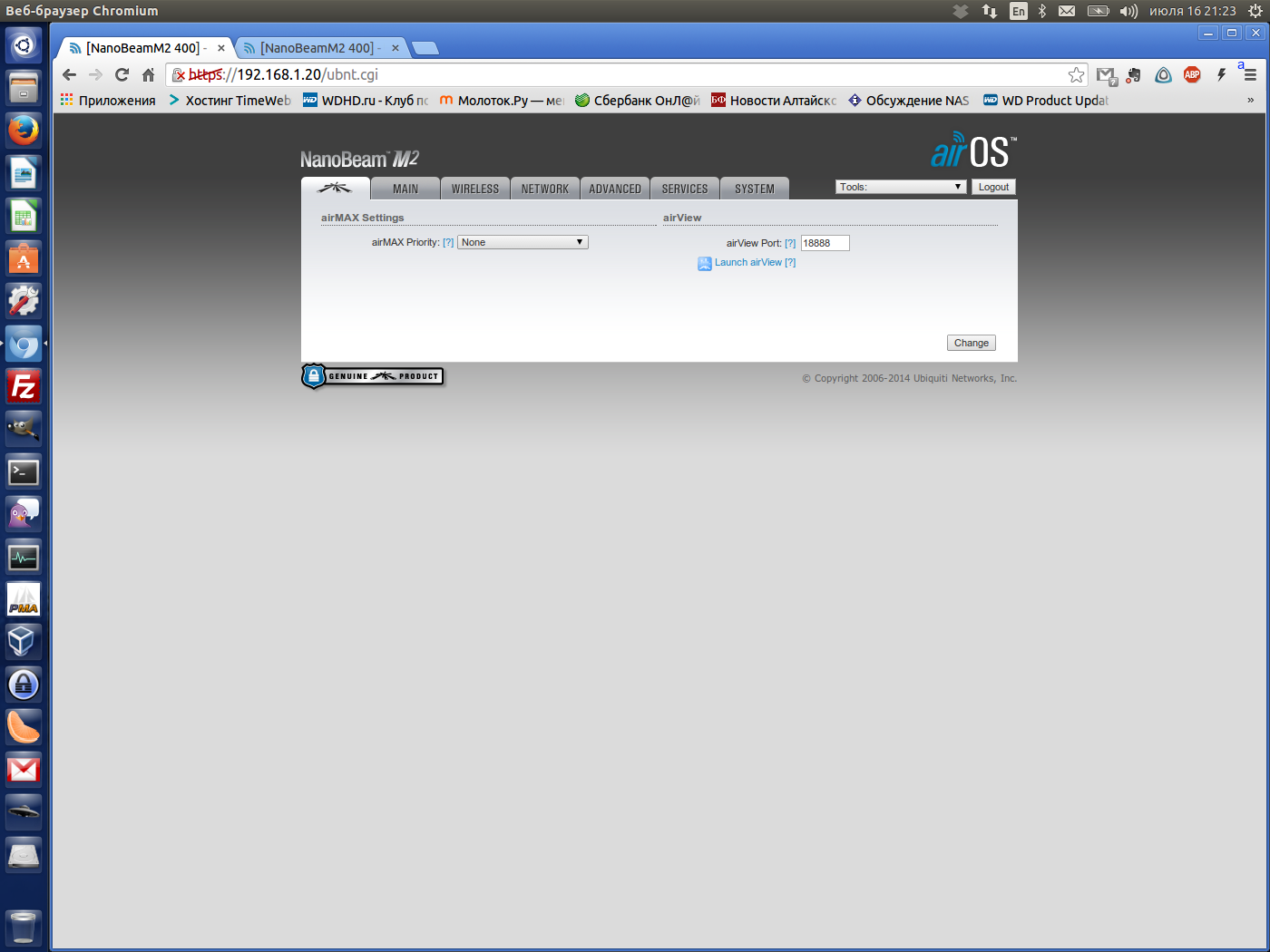Screen dimensions: 1270x952
Task: Open the Evernote Web Clipper extension
Action: point(1134,74)
